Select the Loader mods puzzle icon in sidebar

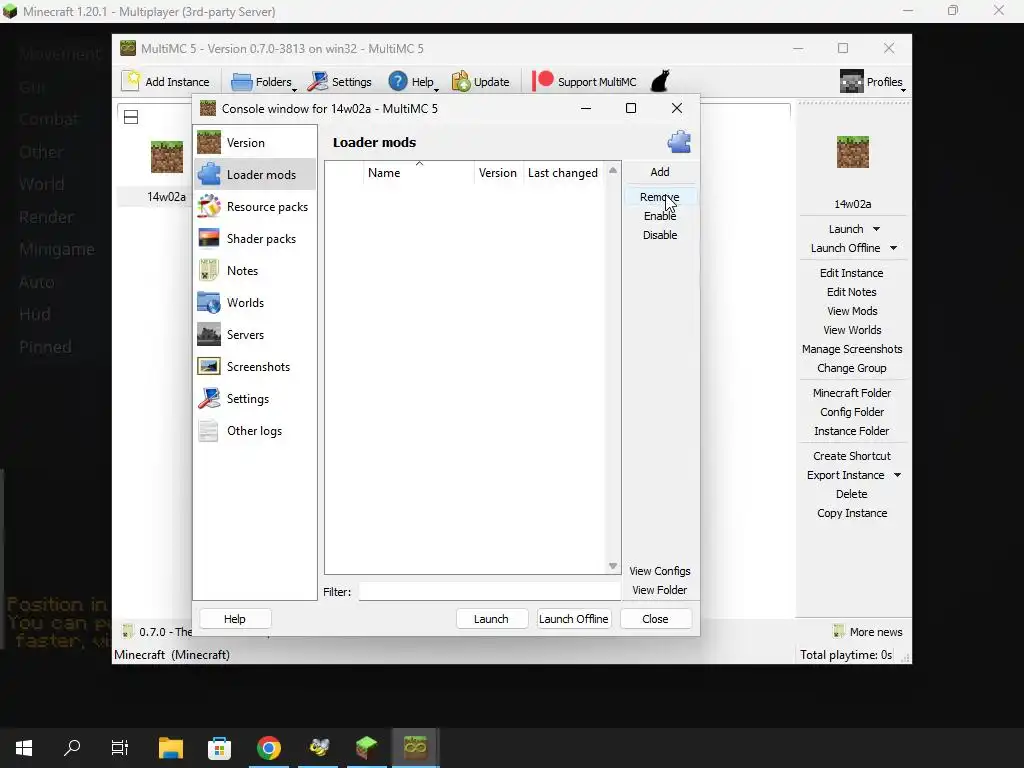click(x=209, y=174)
